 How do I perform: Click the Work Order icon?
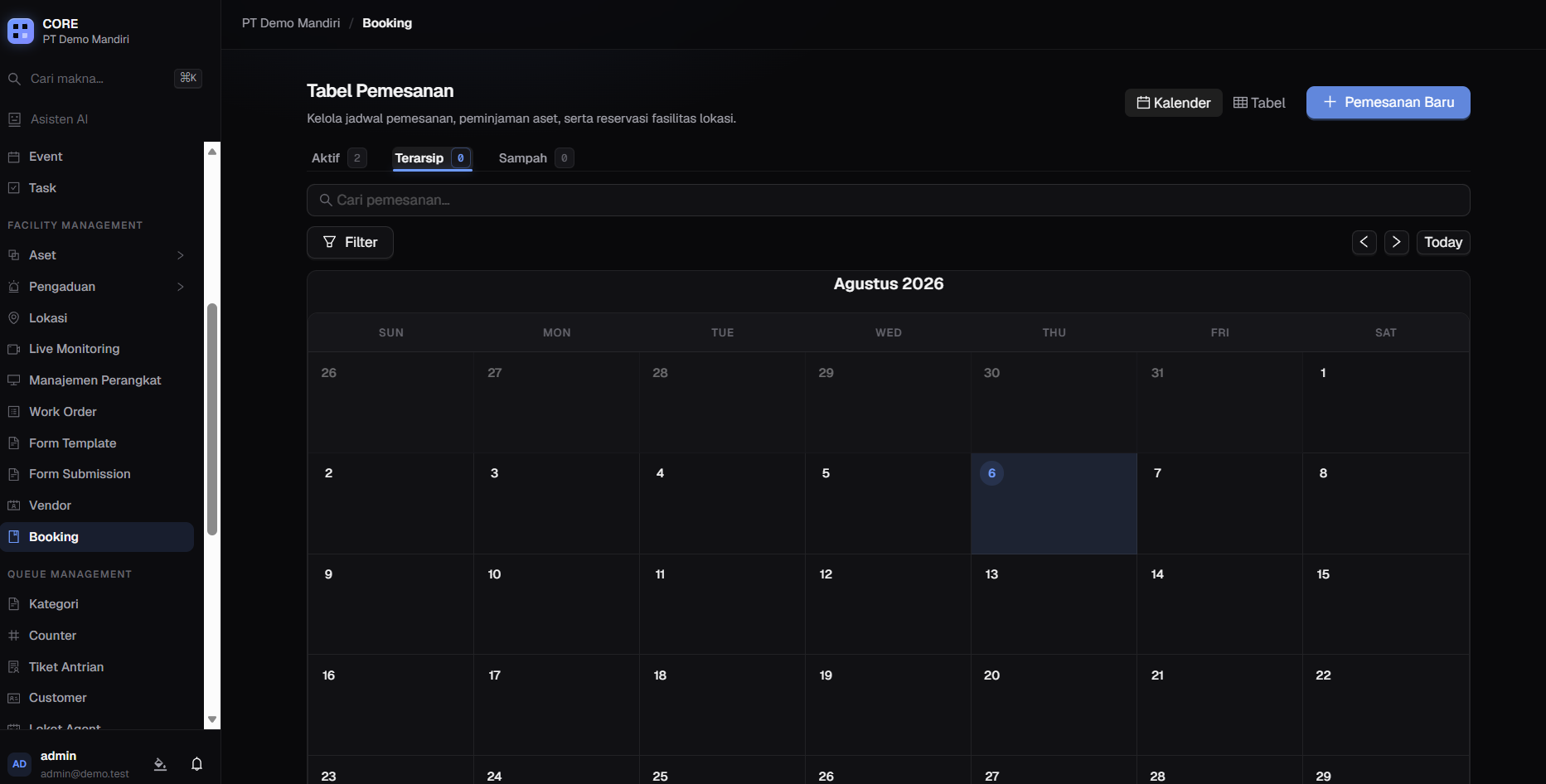14,412
